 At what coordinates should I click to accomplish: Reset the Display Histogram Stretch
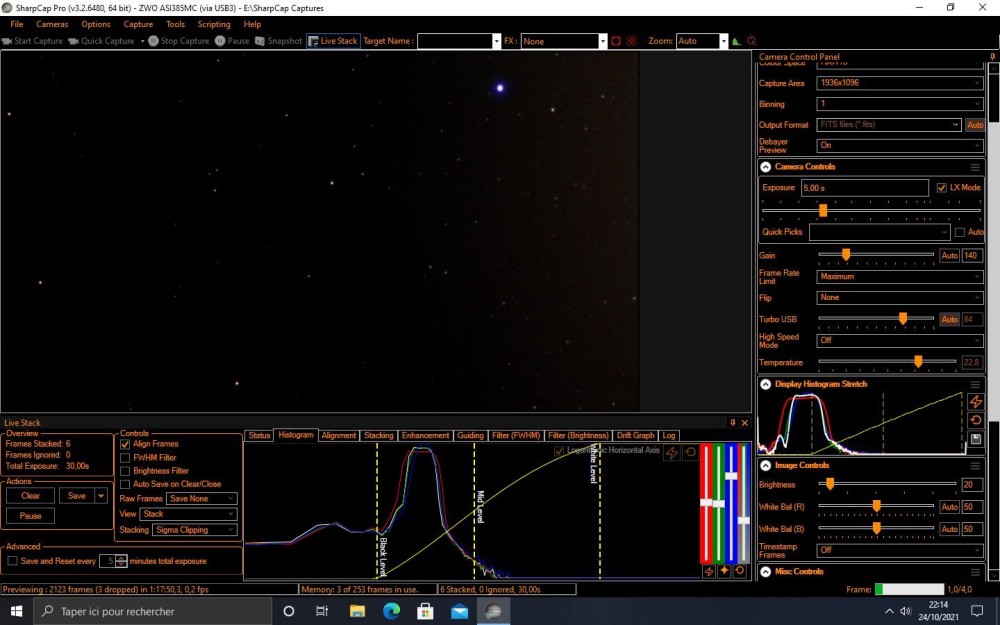click(x=975, y=420)
